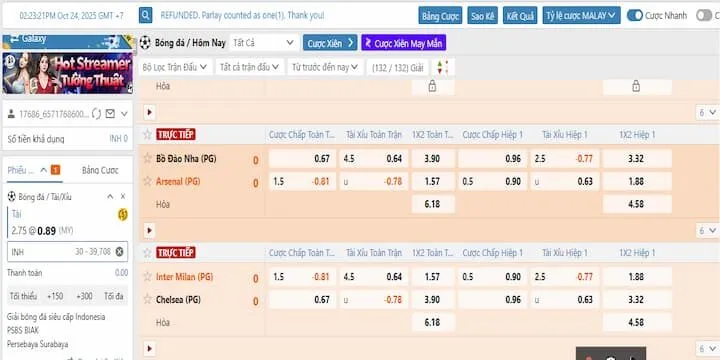Star the Bồ Đào Nha match header
Viewport: 720px width, 360px height.
147,135
